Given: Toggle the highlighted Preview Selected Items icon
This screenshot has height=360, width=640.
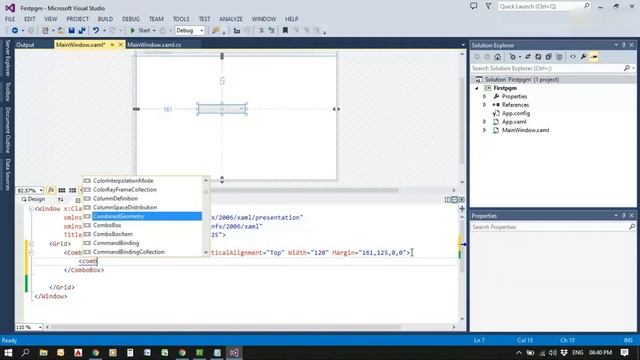Looking at the screenshot, I should pos(594,57).
